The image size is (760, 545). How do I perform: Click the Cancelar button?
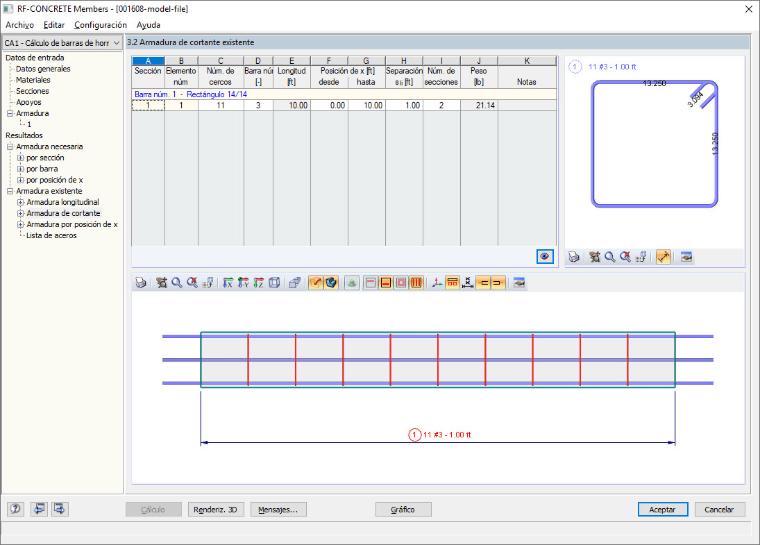tap(719, 510)
